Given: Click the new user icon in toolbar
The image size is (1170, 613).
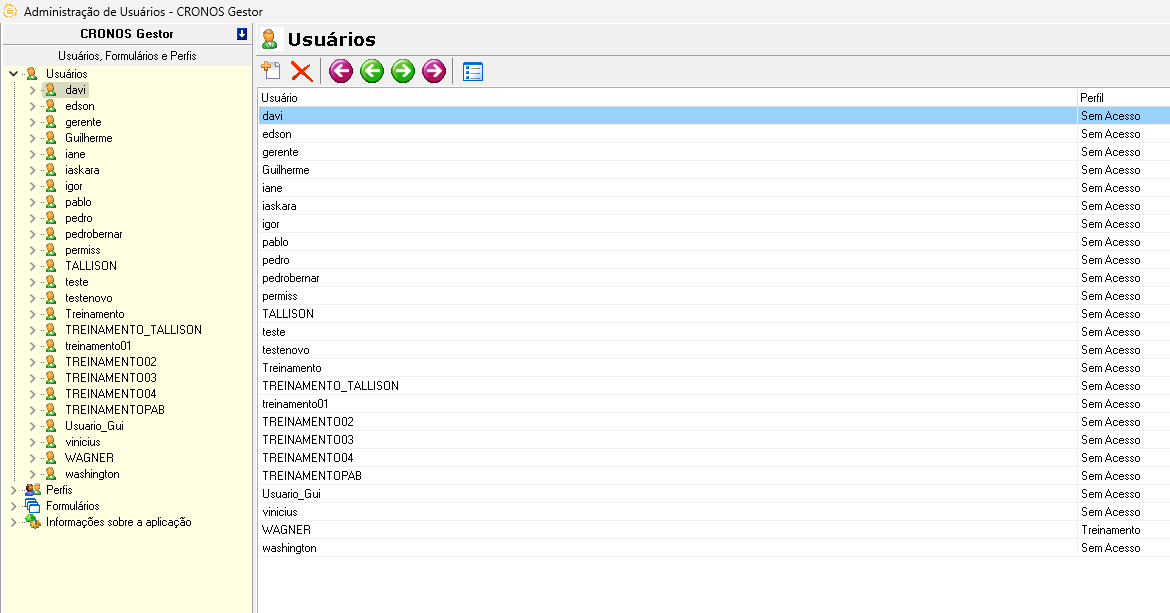Looking at the screenshot, I should (271, 71).
